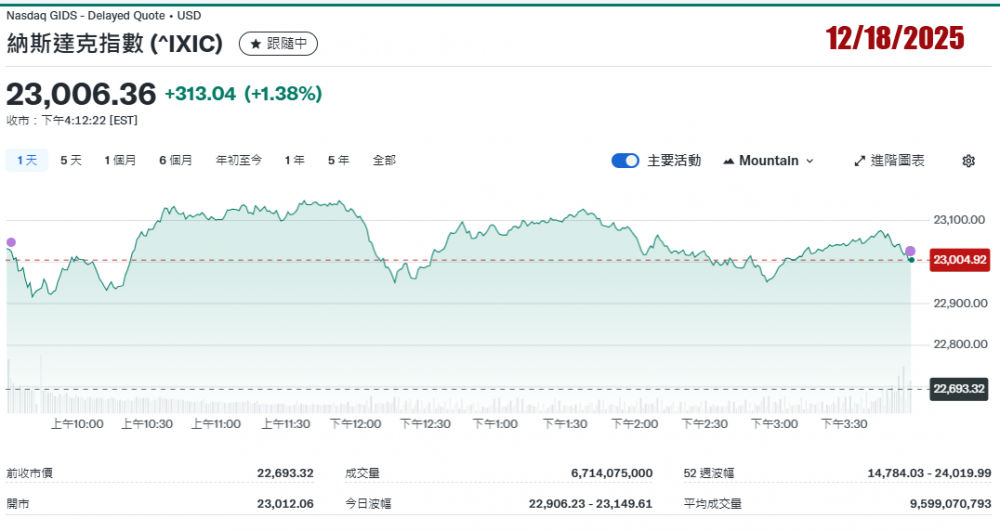Select the 1天 range tab
Image resolution: width=1000 pixels, height=531 pixels.
pyautogui.click(x=26, y=160)
